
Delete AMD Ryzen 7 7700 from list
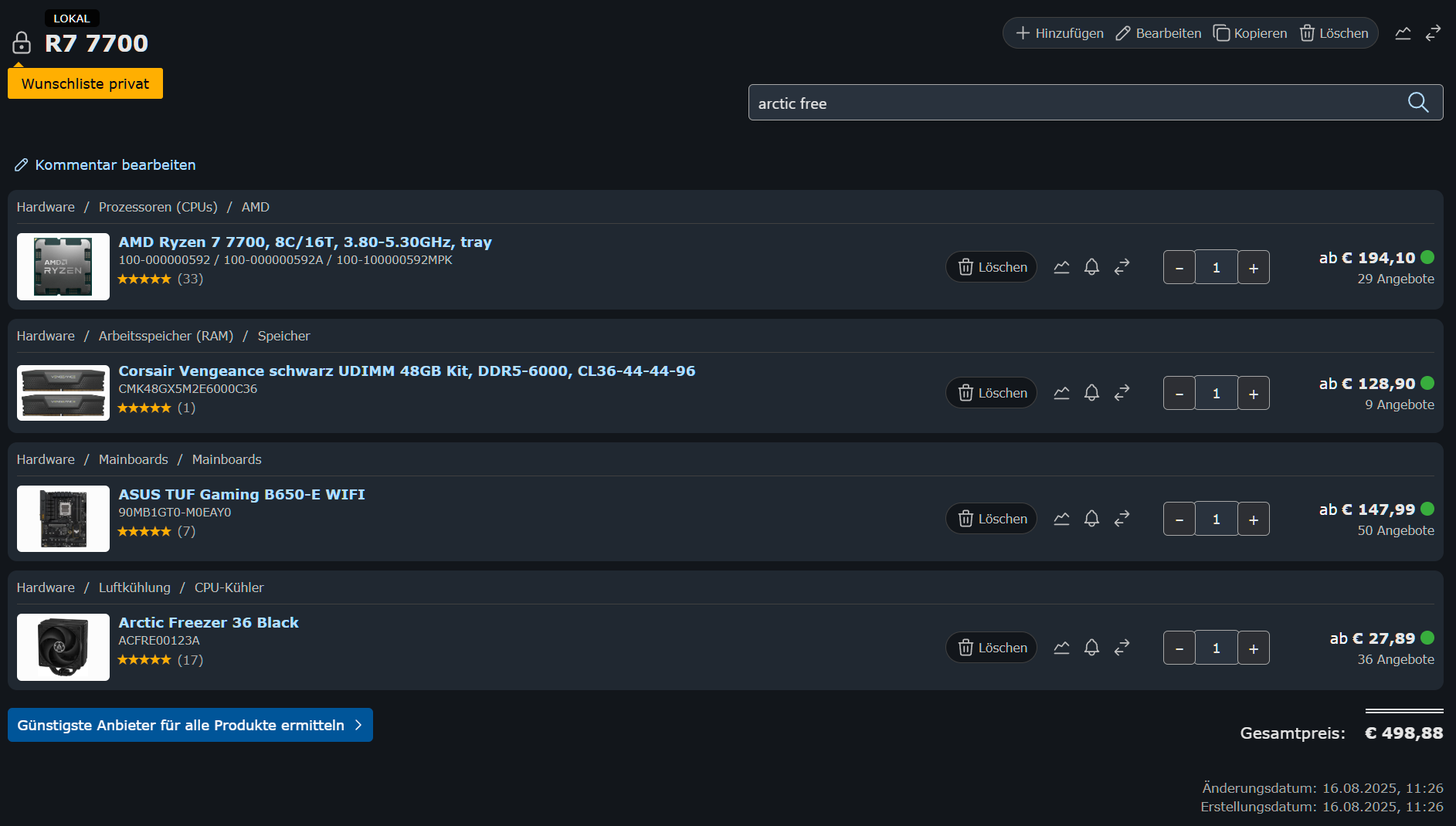click(992, 267)
